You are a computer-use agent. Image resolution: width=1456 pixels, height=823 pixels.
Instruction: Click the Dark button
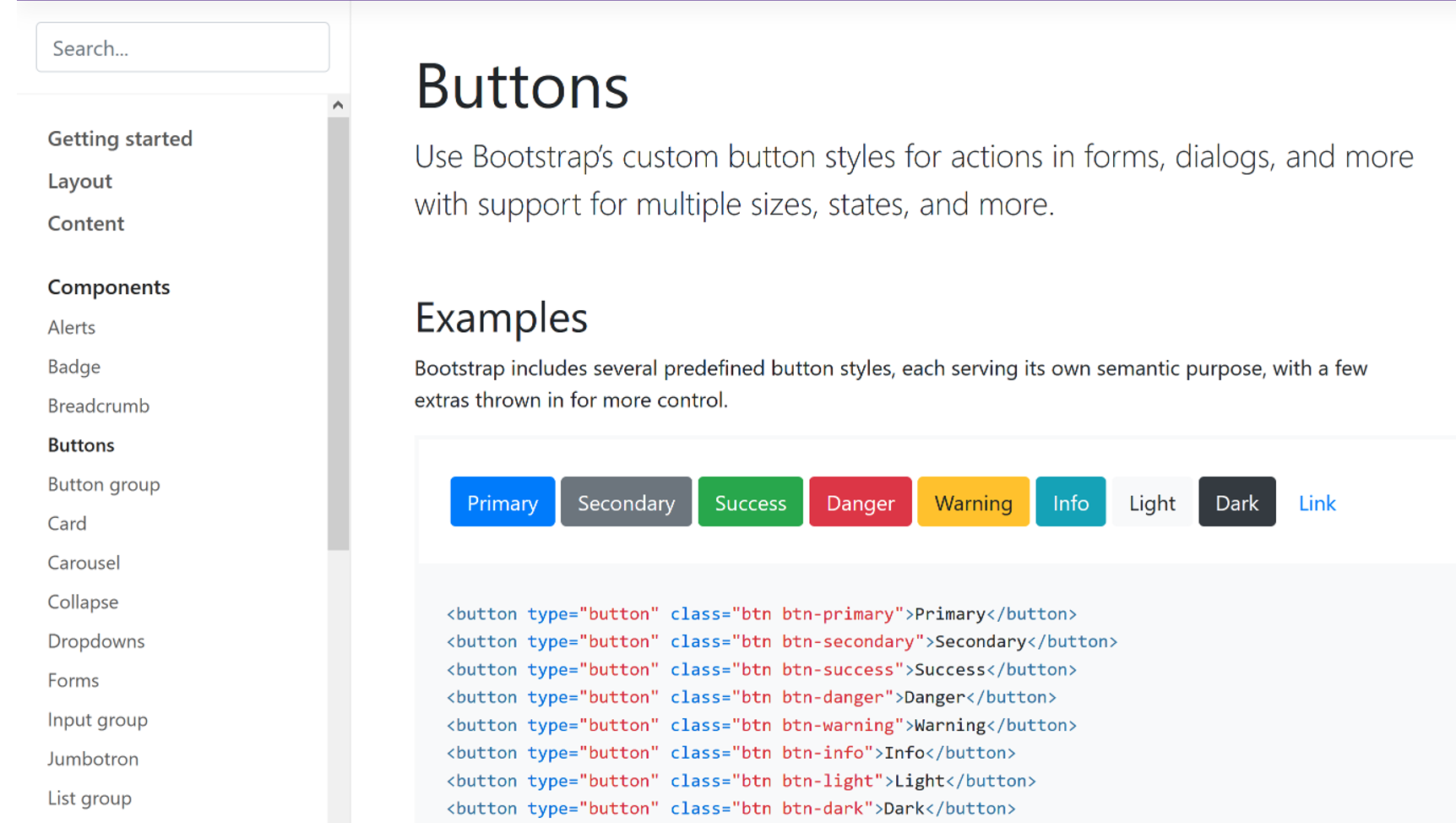coord(1237,502)
